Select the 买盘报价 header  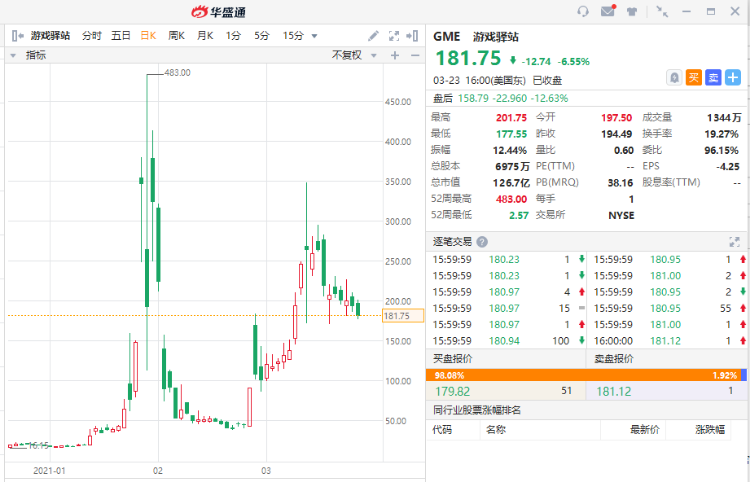pos(452,359)
